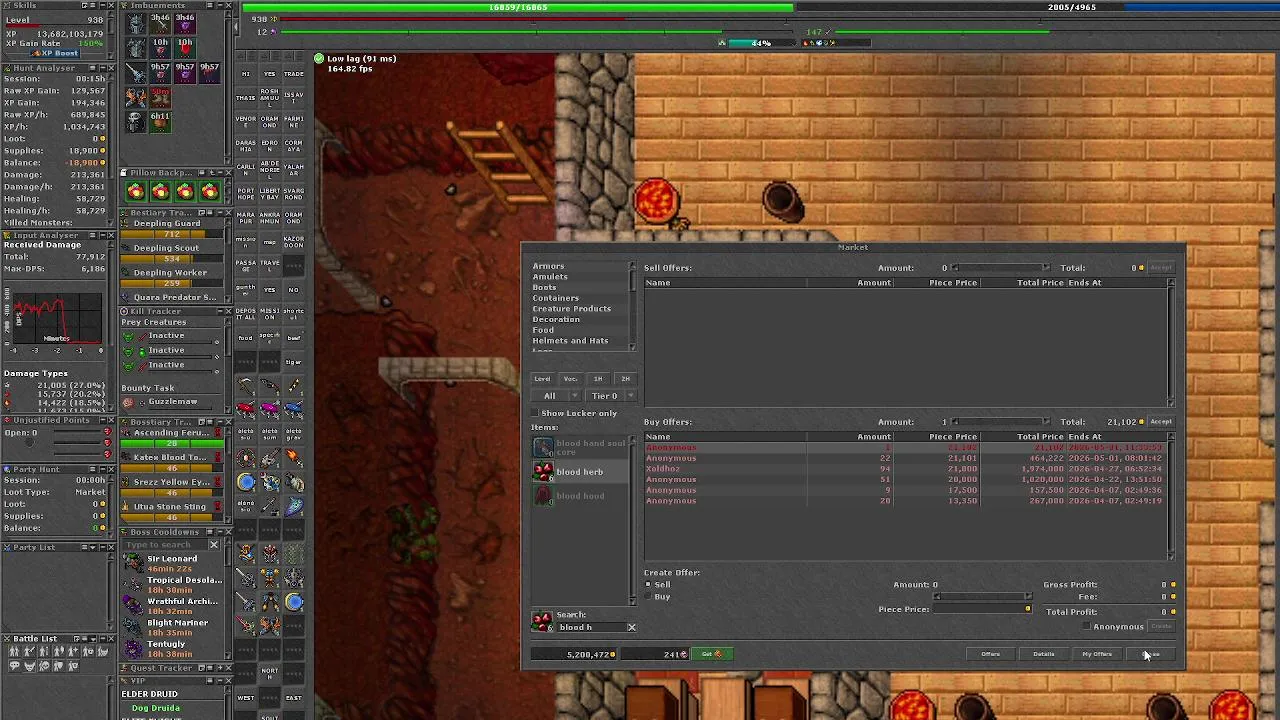Enable the Show Locker only checkbox
Viewport: 1280px width, 720px height.
[x=535, y=413]
